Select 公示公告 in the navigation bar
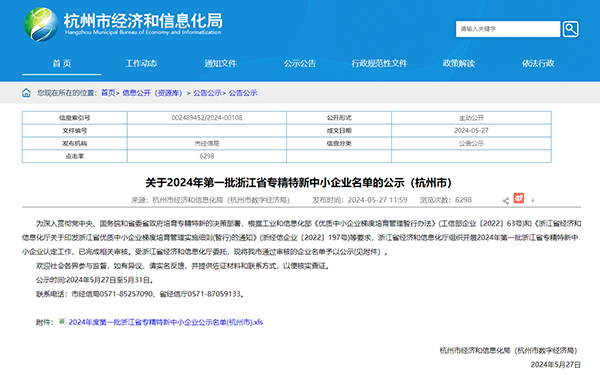Viewport: 600px width, 375px height. (300, 63)
